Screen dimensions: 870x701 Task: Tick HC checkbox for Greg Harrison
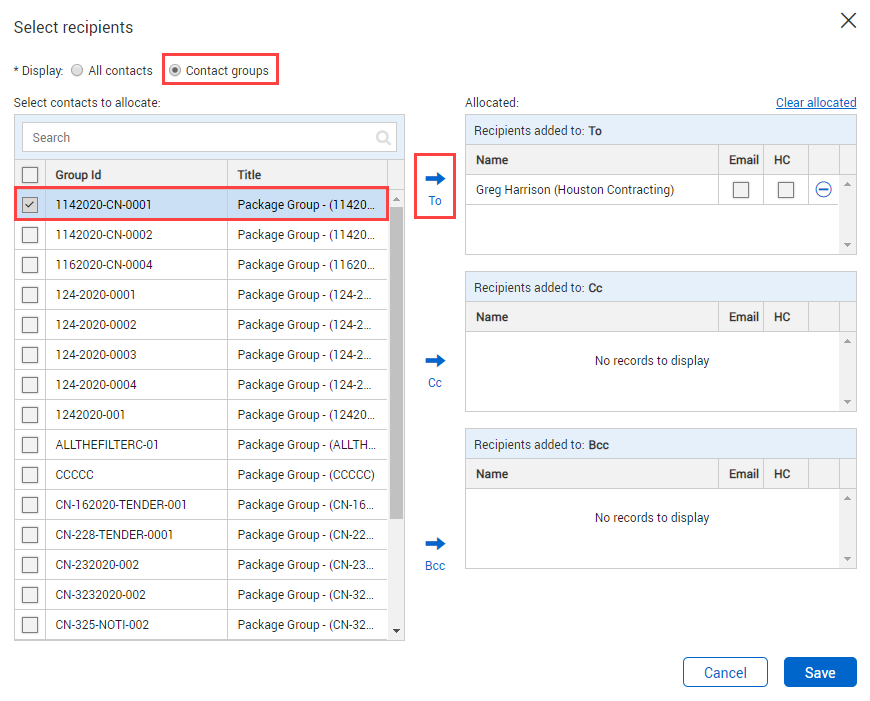[786, 190]
